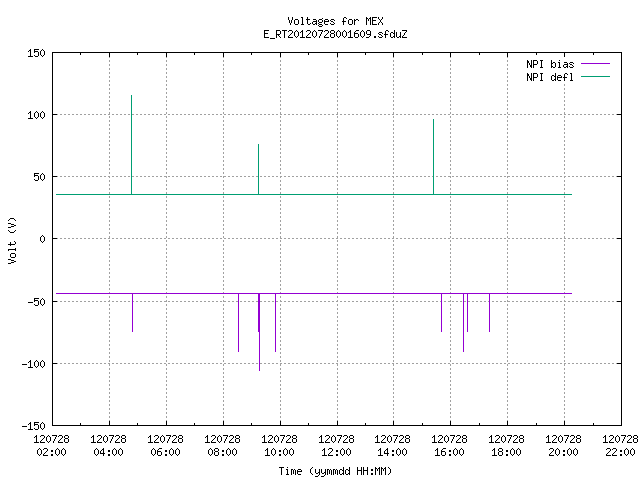This screenshot has width=640, height=480.
Task: Click the x-axis tick label '120728 14:00'
Action: click(x=393, y=446)
